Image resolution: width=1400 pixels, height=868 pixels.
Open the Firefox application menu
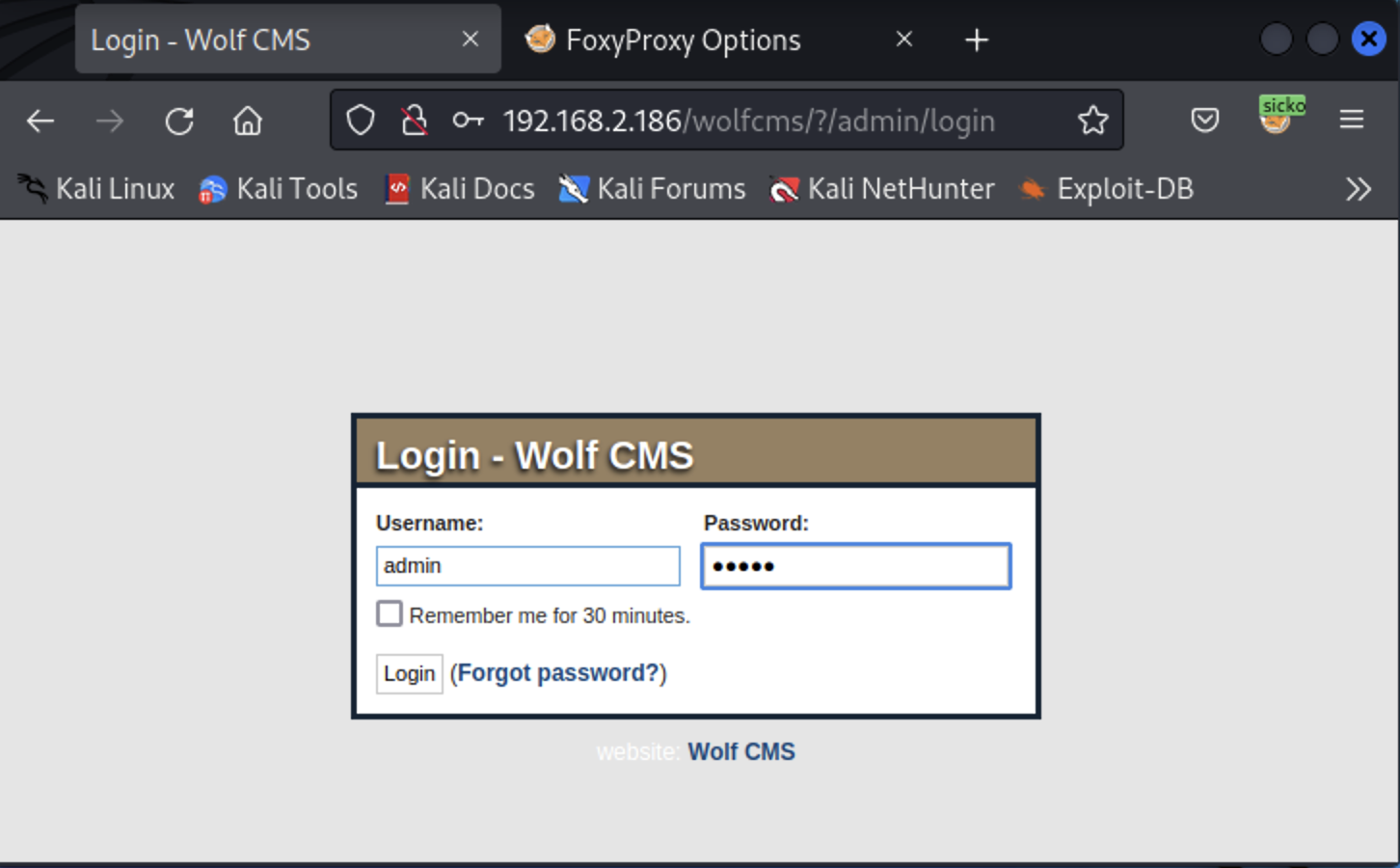click(x=1351, y=121)
